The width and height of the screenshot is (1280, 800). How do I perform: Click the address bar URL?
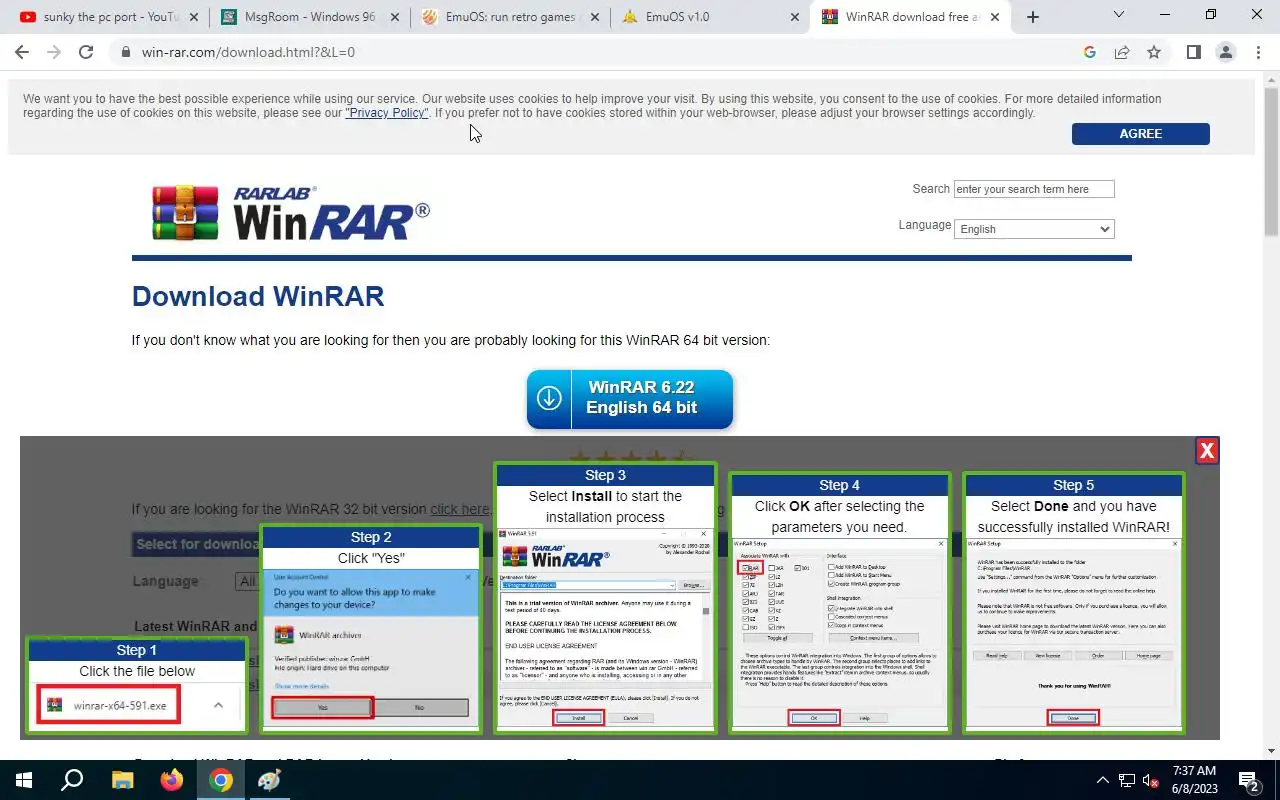248,52
